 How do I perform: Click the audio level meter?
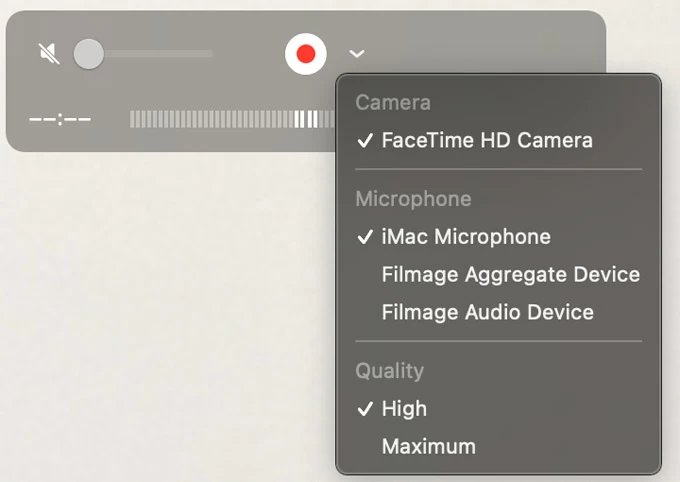click(232, 120)
